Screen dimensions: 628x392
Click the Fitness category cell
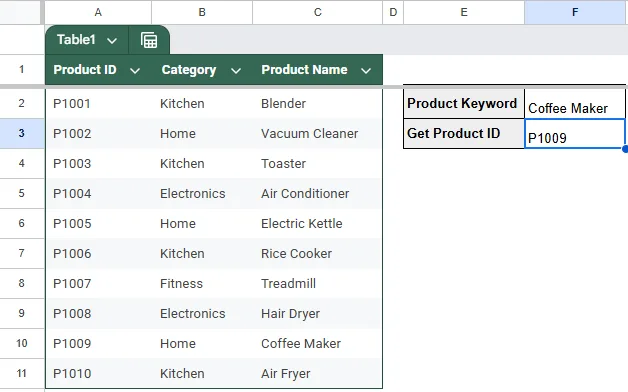click(x=202, y=283)
